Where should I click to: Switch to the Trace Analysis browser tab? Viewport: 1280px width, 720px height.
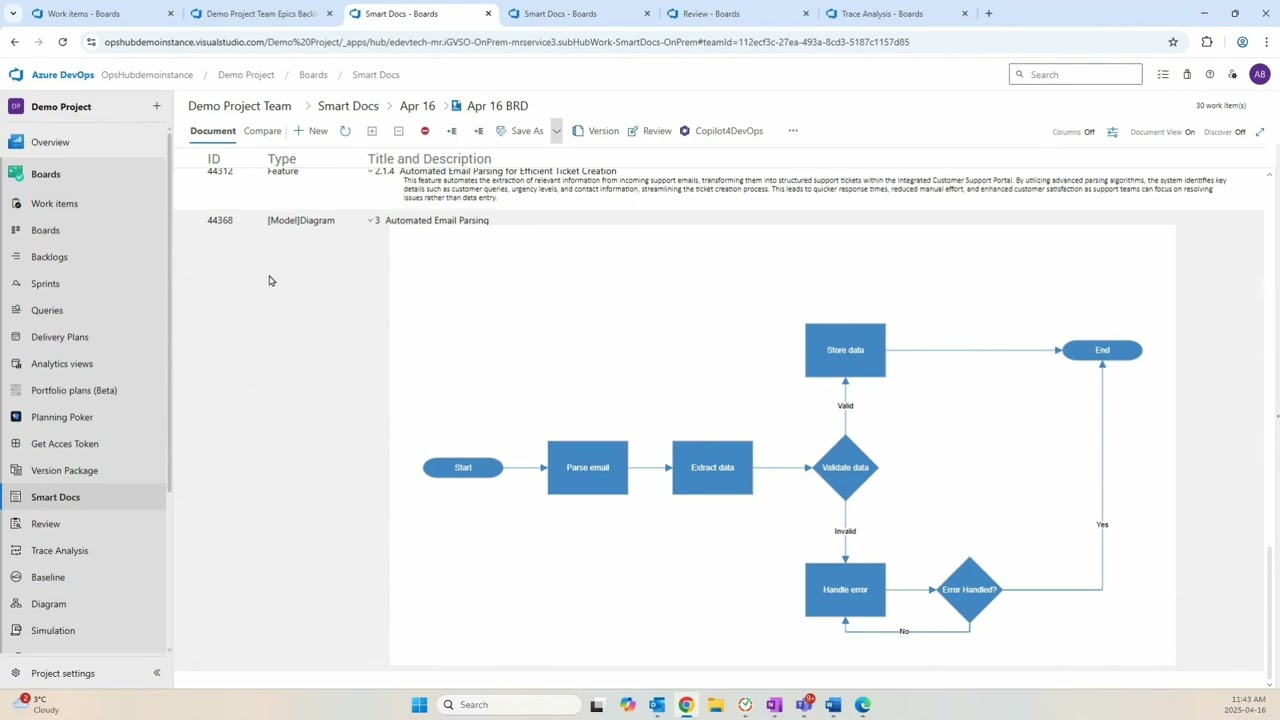click(x=896, y=14)
